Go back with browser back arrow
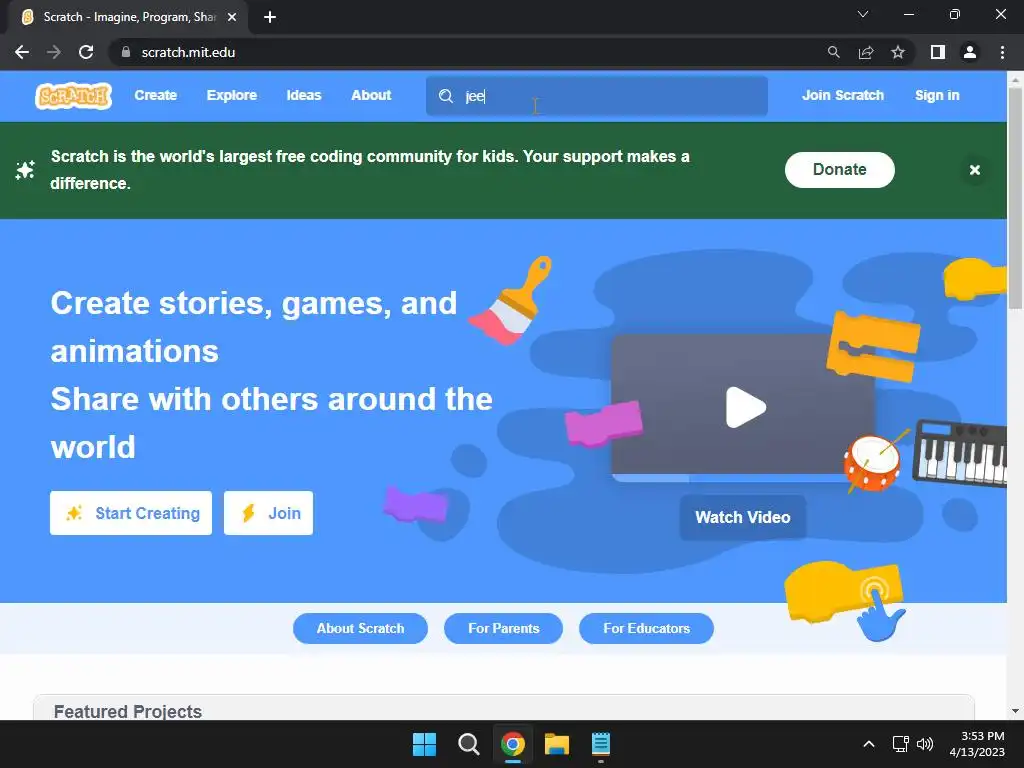The width and height of the screenshot is (1024, 768). 22,52
